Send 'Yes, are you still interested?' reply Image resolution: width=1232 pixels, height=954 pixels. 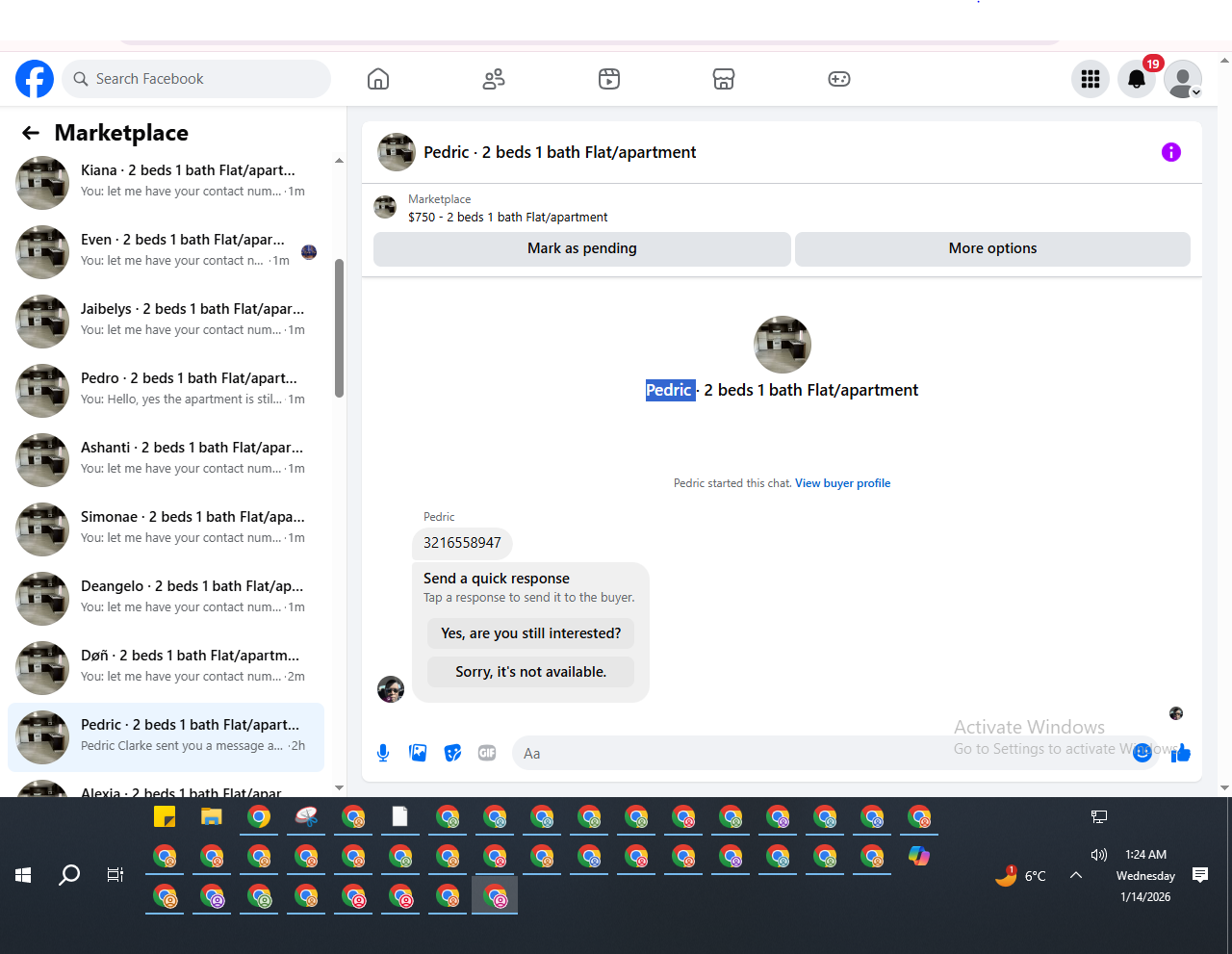pyautogui.click(x=531, y=633)
